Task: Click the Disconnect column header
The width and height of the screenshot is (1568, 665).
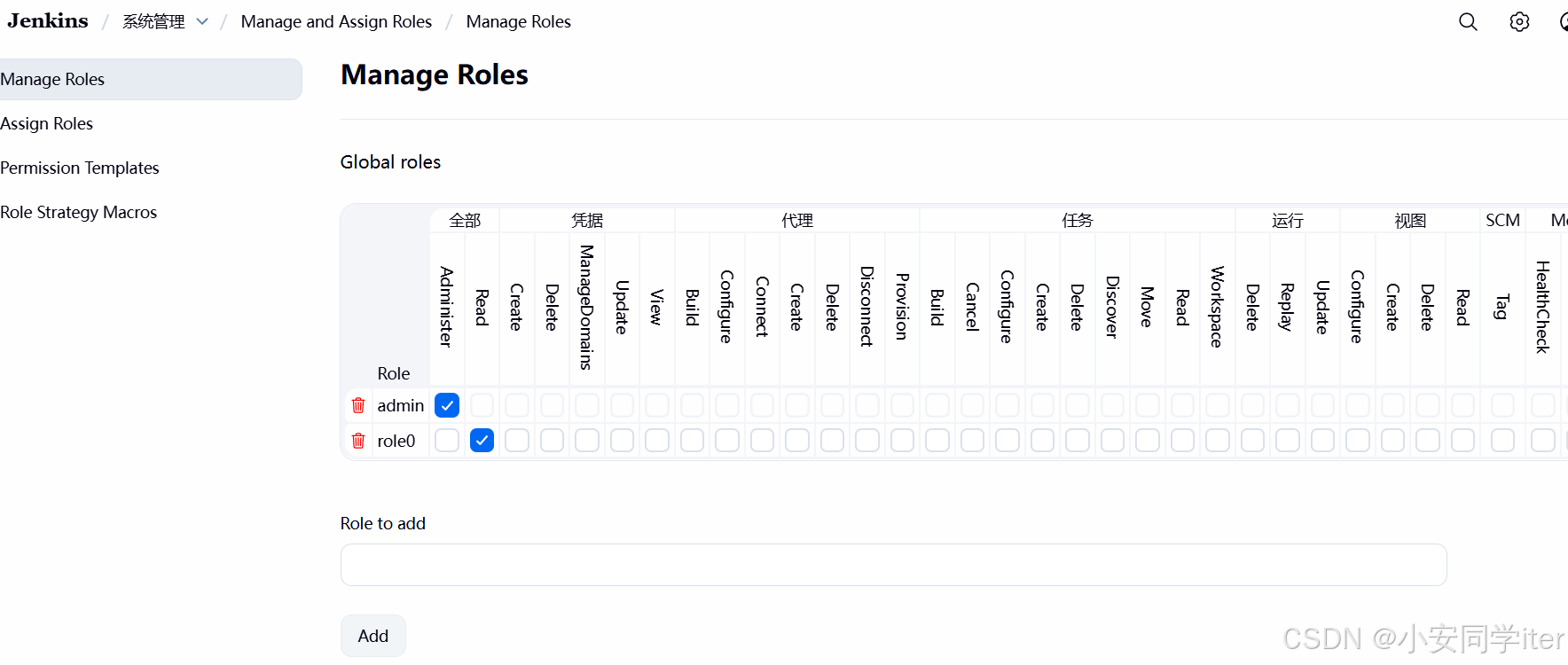Action: click(867, 307)
